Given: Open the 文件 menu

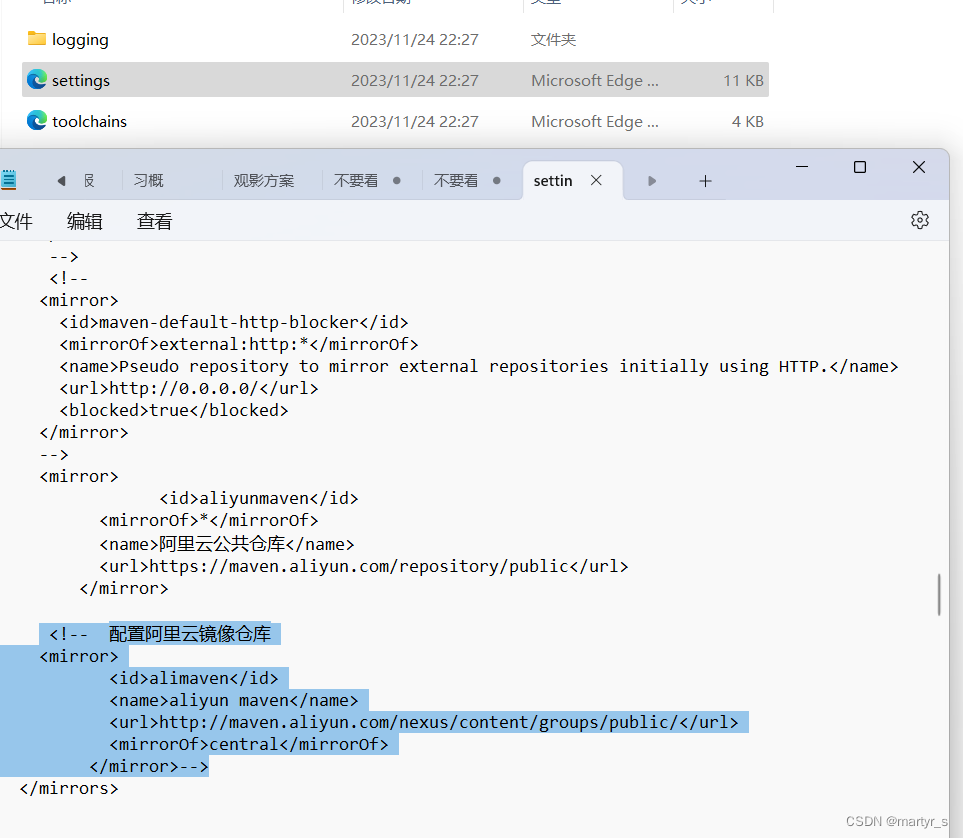Looking at the screenshot, I should coord(15,221).
